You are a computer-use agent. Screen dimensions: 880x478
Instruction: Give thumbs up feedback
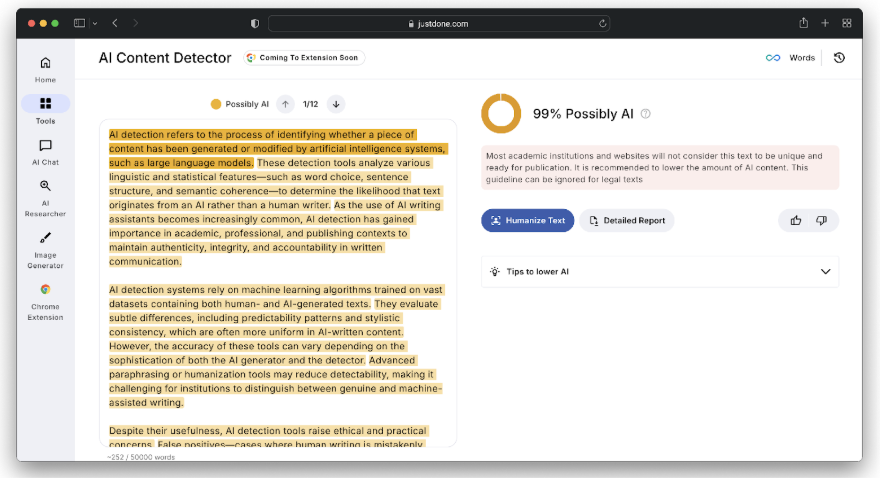coord(796,220)
